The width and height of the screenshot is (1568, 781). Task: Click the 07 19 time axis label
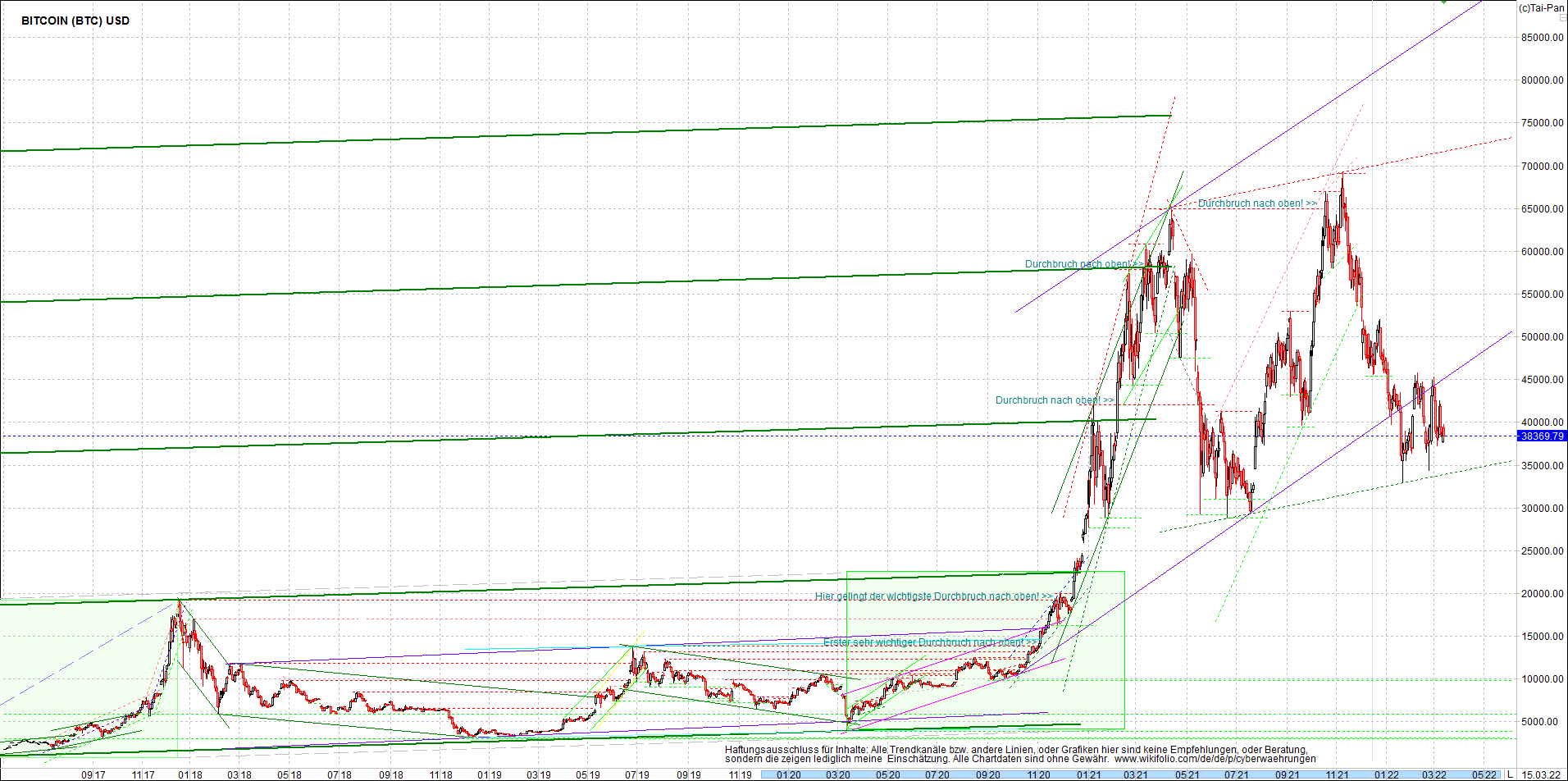point(637,774)
